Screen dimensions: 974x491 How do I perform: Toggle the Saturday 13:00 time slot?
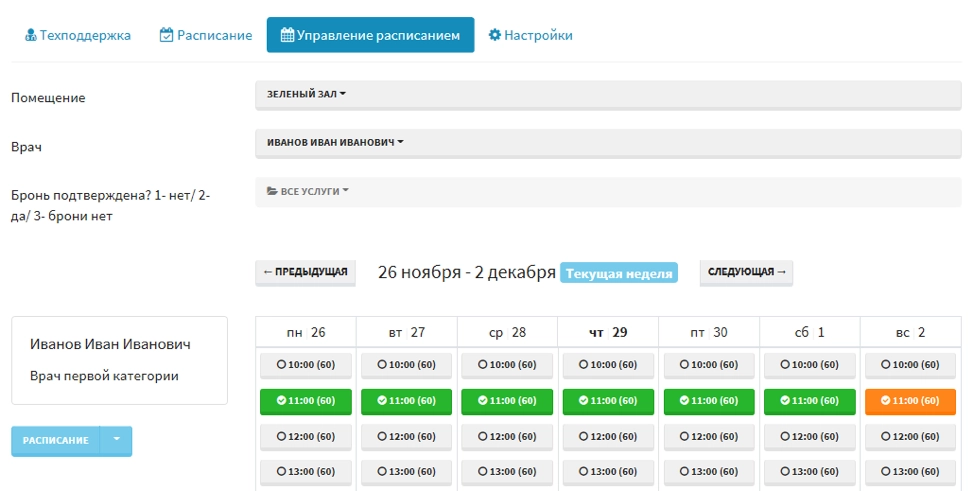810,471
